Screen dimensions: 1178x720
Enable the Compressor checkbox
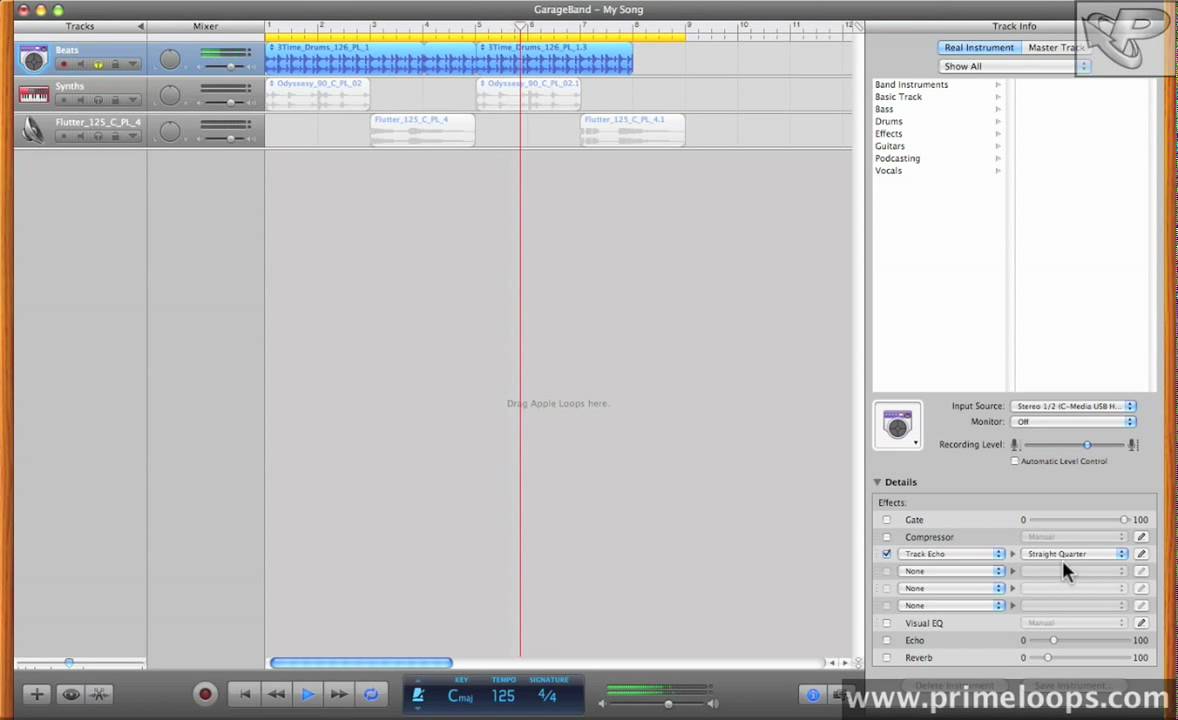(x=887, y=537)
